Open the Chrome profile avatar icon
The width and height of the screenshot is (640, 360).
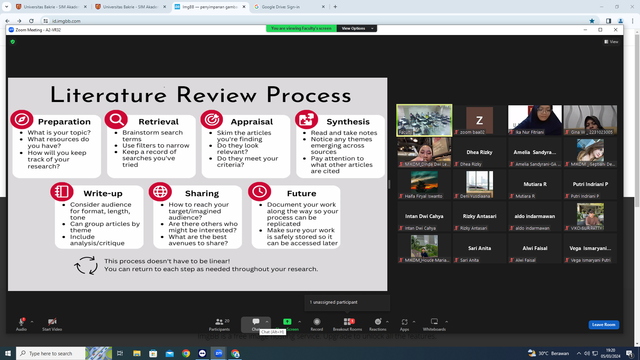click(x=620, y=21)
